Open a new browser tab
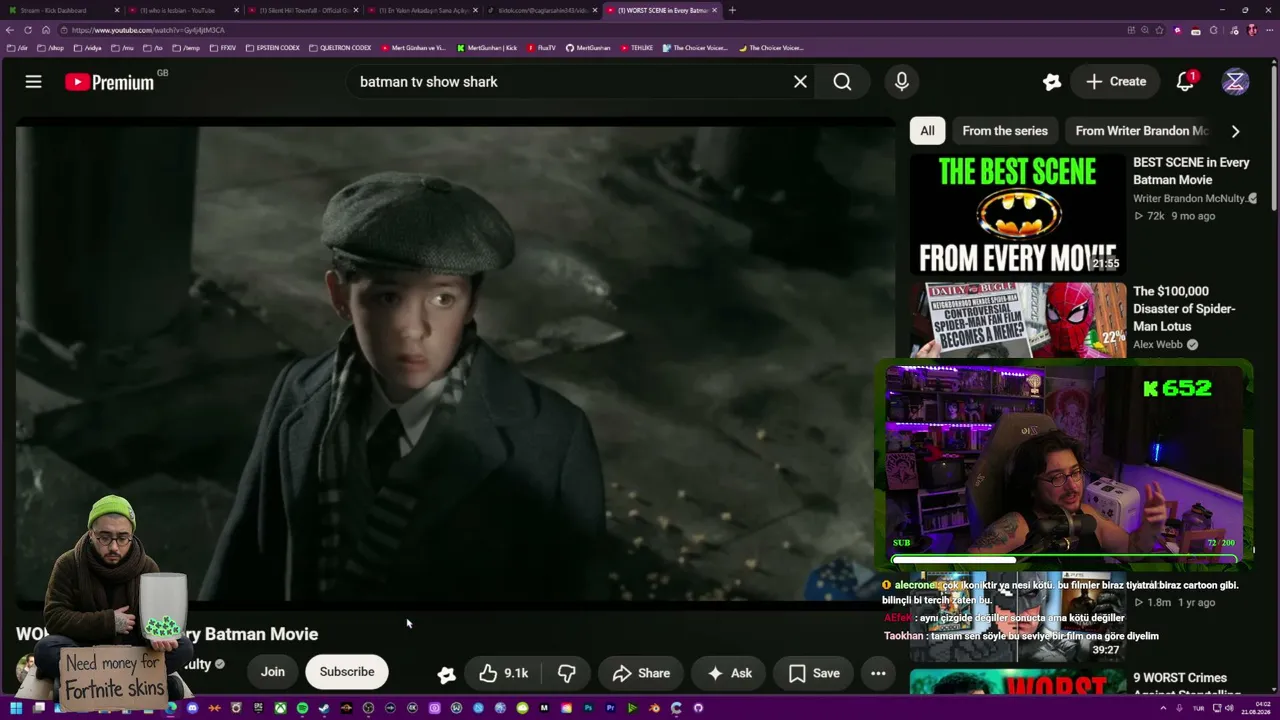Screen dimensions: 1280x720 (732, 10)
